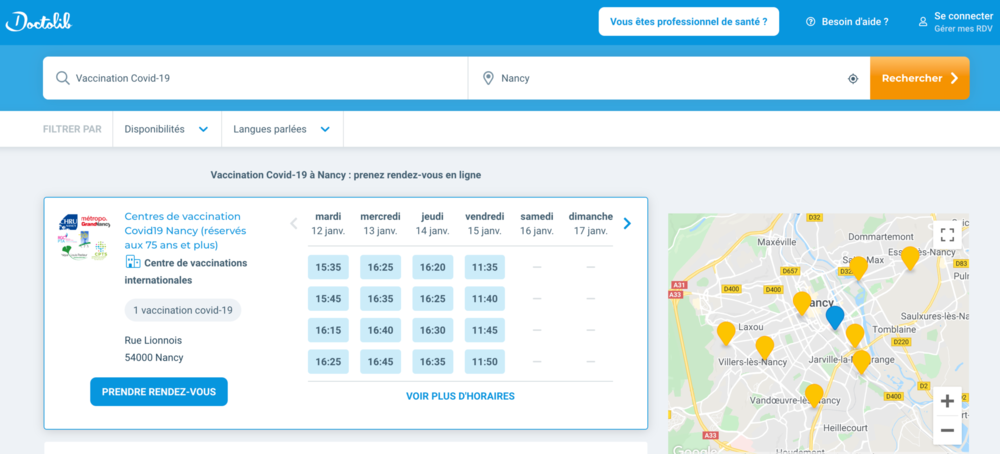This screenshot has height=454, width=1000.
Task: Open the Langues parlées filter dropdown
Action: click(282, 129)
